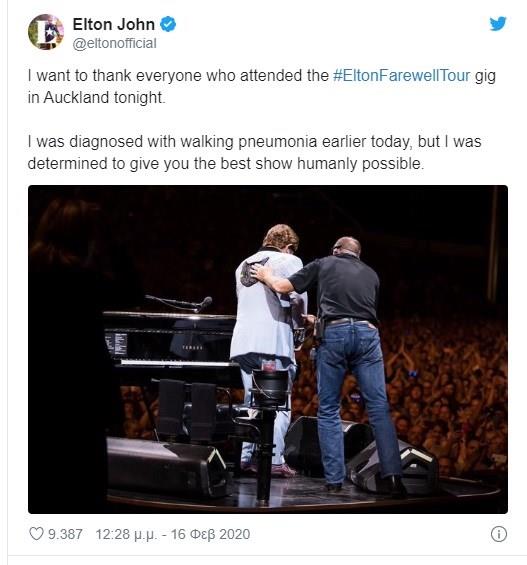The image size is (527, 565).
Task: Open the tweet info icon
Action: (x=499, y=534)
